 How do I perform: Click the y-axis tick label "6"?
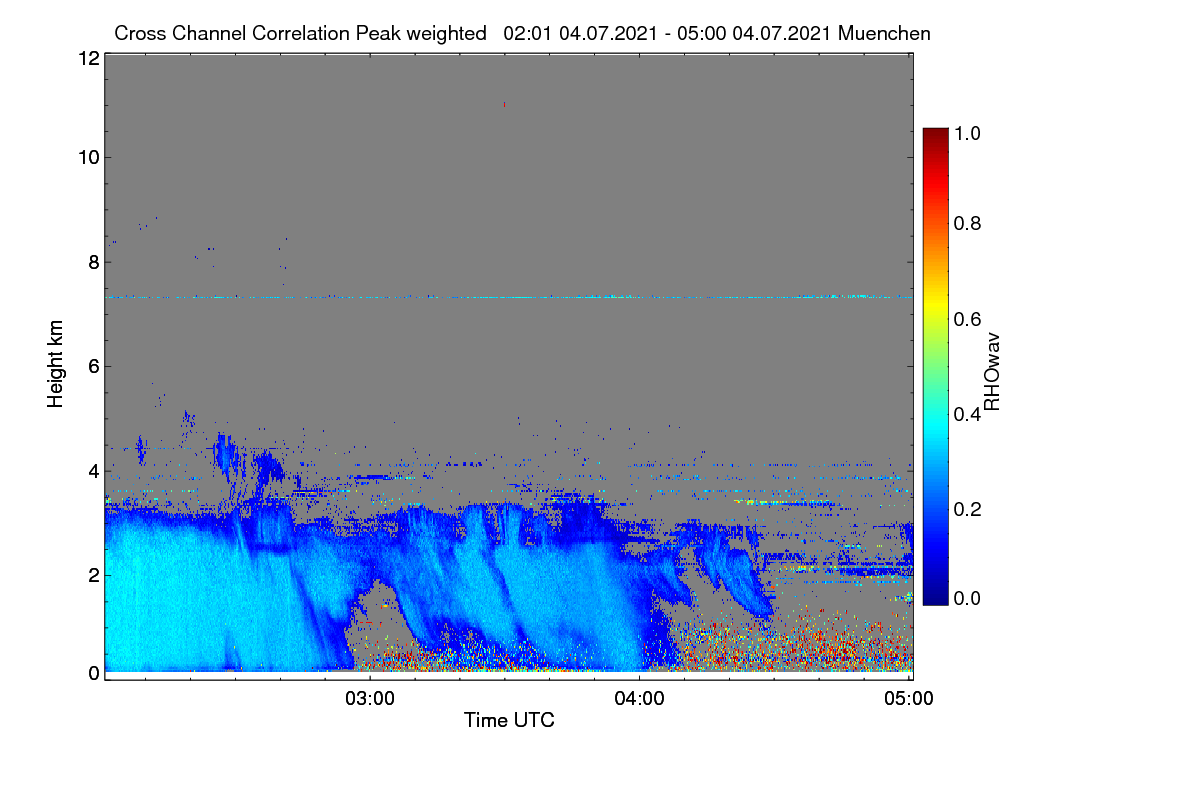[x=93, y=366]
